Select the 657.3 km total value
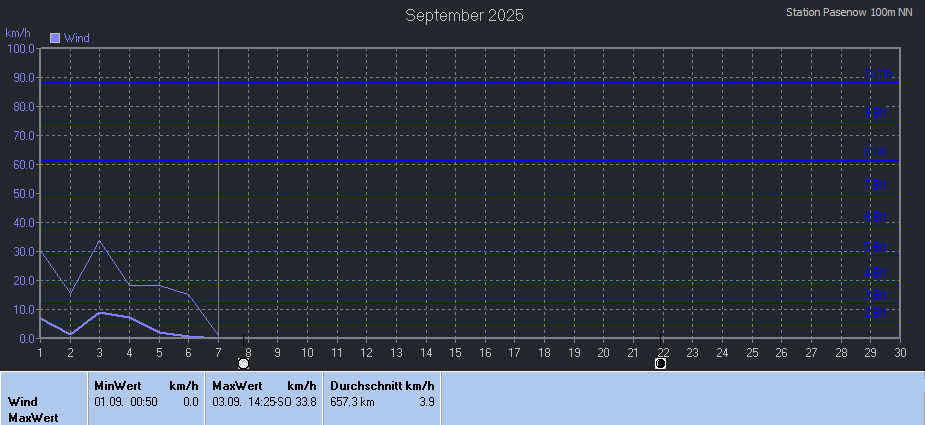925x425 pixels. [x=352, y=402]
